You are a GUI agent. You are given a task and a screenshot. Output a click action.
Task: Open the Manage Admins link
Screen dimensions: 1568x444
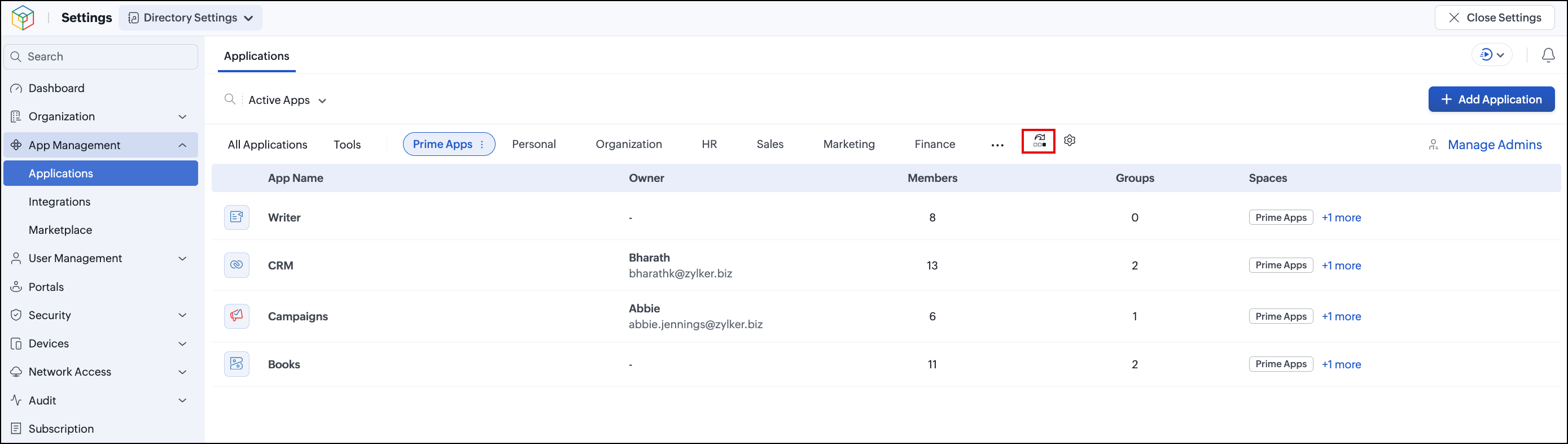[1495, 145]
